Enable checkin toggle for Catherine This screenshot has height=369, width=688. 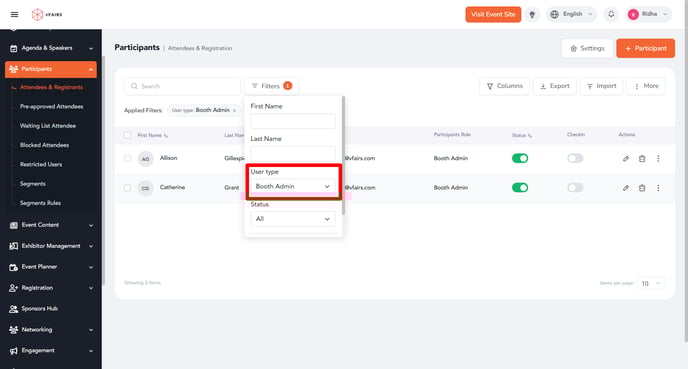tap(575, 188)
